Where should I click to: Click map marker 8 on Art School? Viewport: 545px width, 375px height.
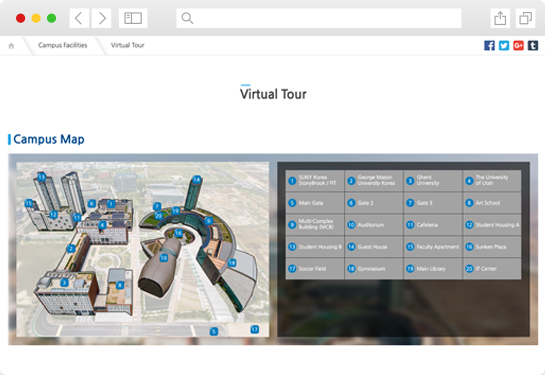point(120,285)
